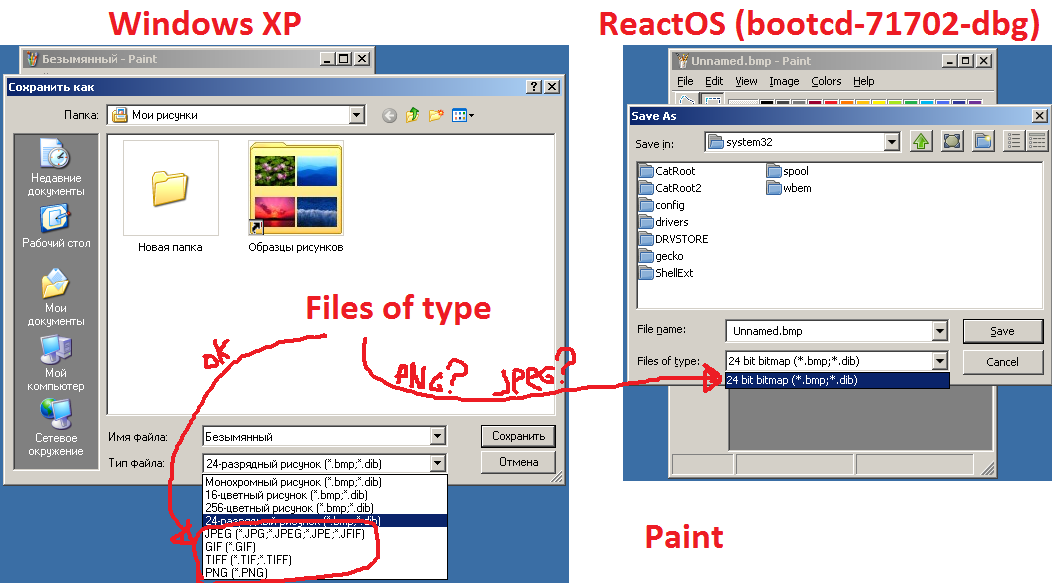Choose PNG (*.PNG) from file type list
Screen dimensions: 1052x583
coord(234,573)
